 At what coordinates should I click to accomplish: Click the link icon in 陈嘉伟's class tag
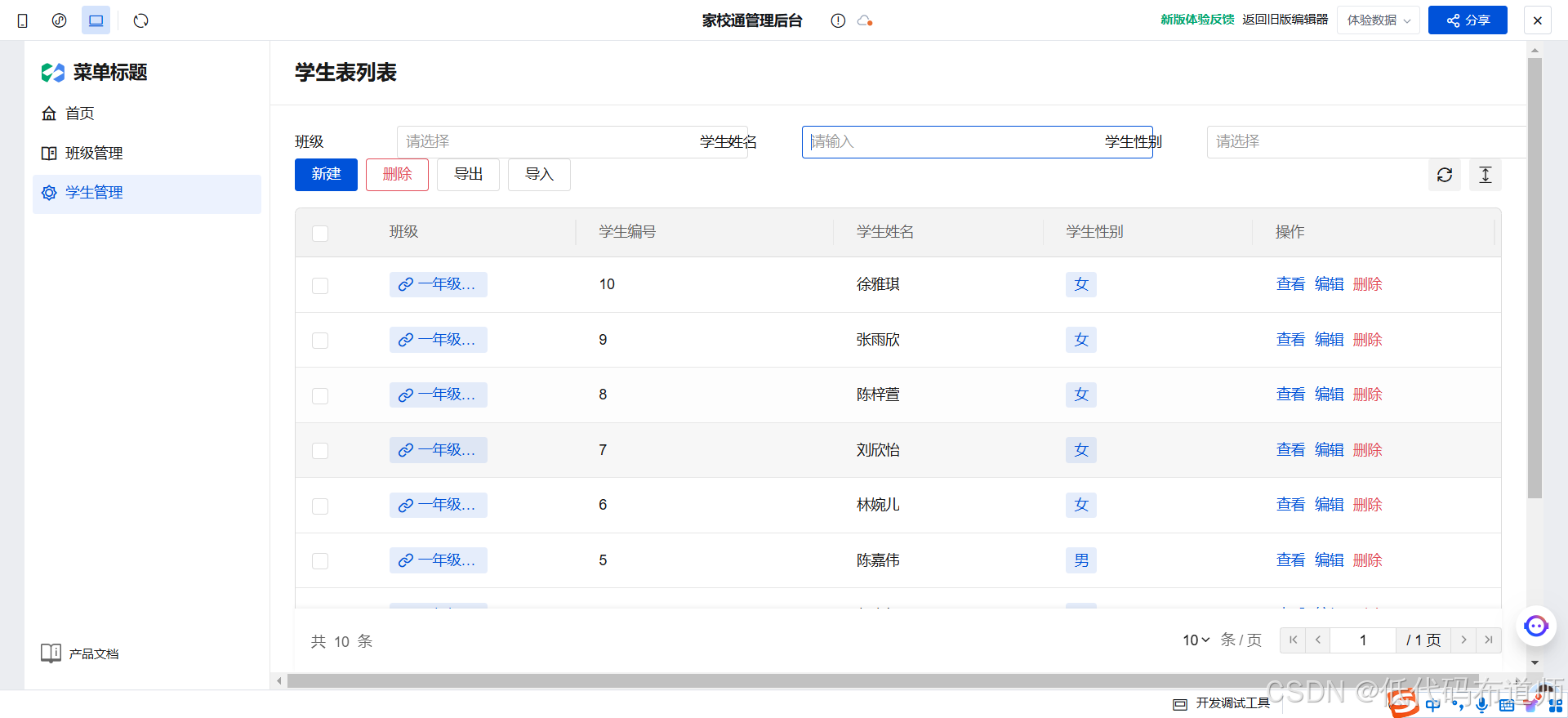[x=406, y=560]
